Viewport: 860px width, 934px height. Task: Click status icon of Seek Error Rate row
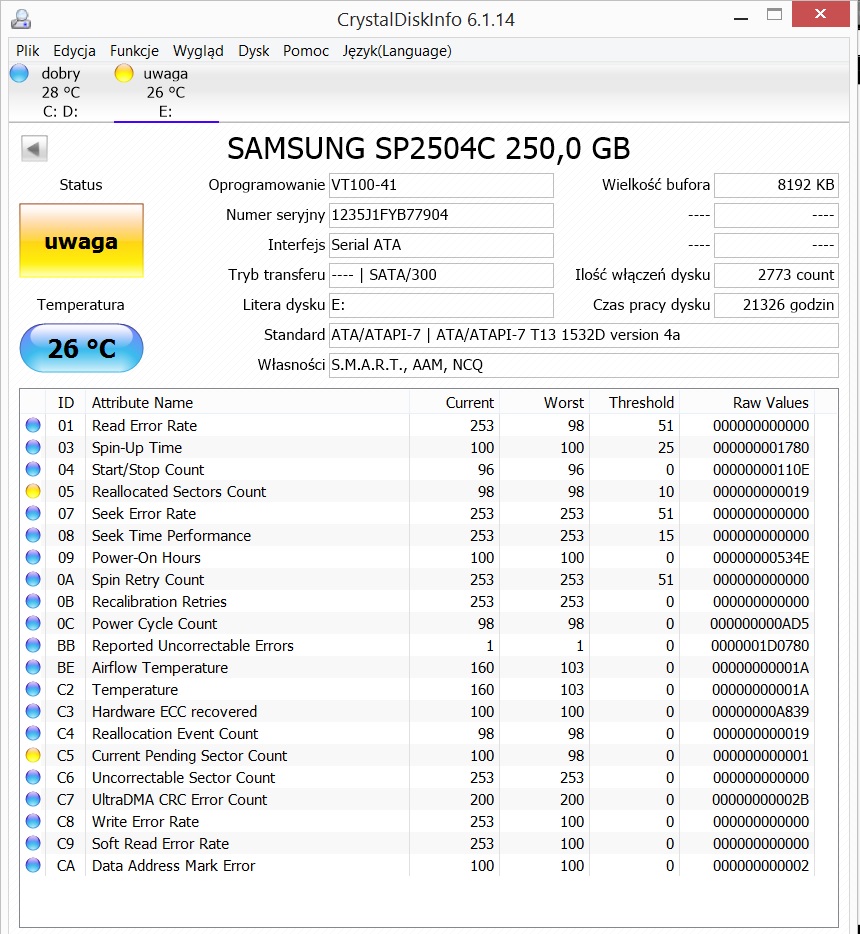click(33, 513)
